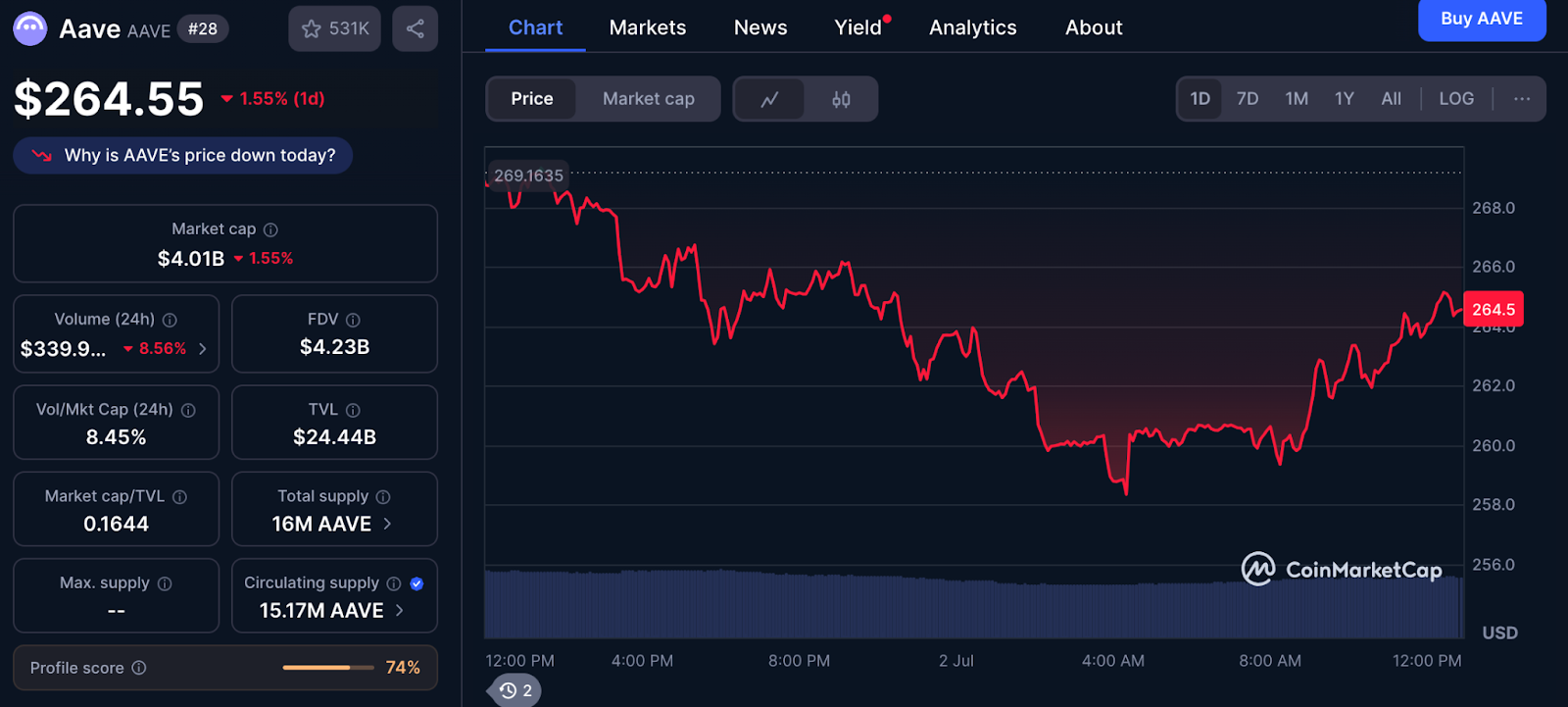Viewport: 1568px width, 707px height.
Task: Click the #28 rank badge
Action: (x=203, y=28)
